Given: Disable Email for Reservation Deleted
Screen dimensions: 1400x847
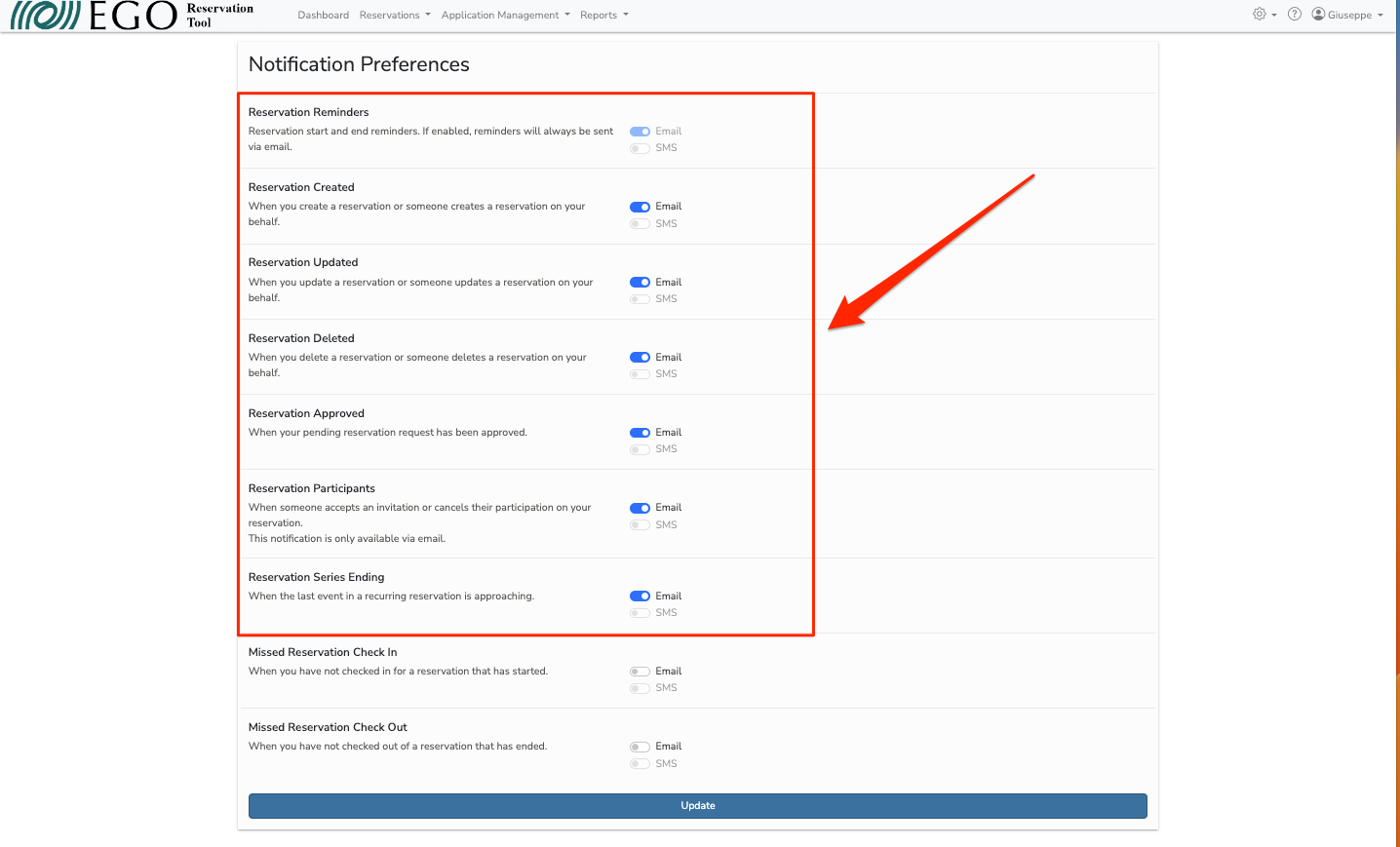Looking at the screenshot, I should tap(640, 357).
